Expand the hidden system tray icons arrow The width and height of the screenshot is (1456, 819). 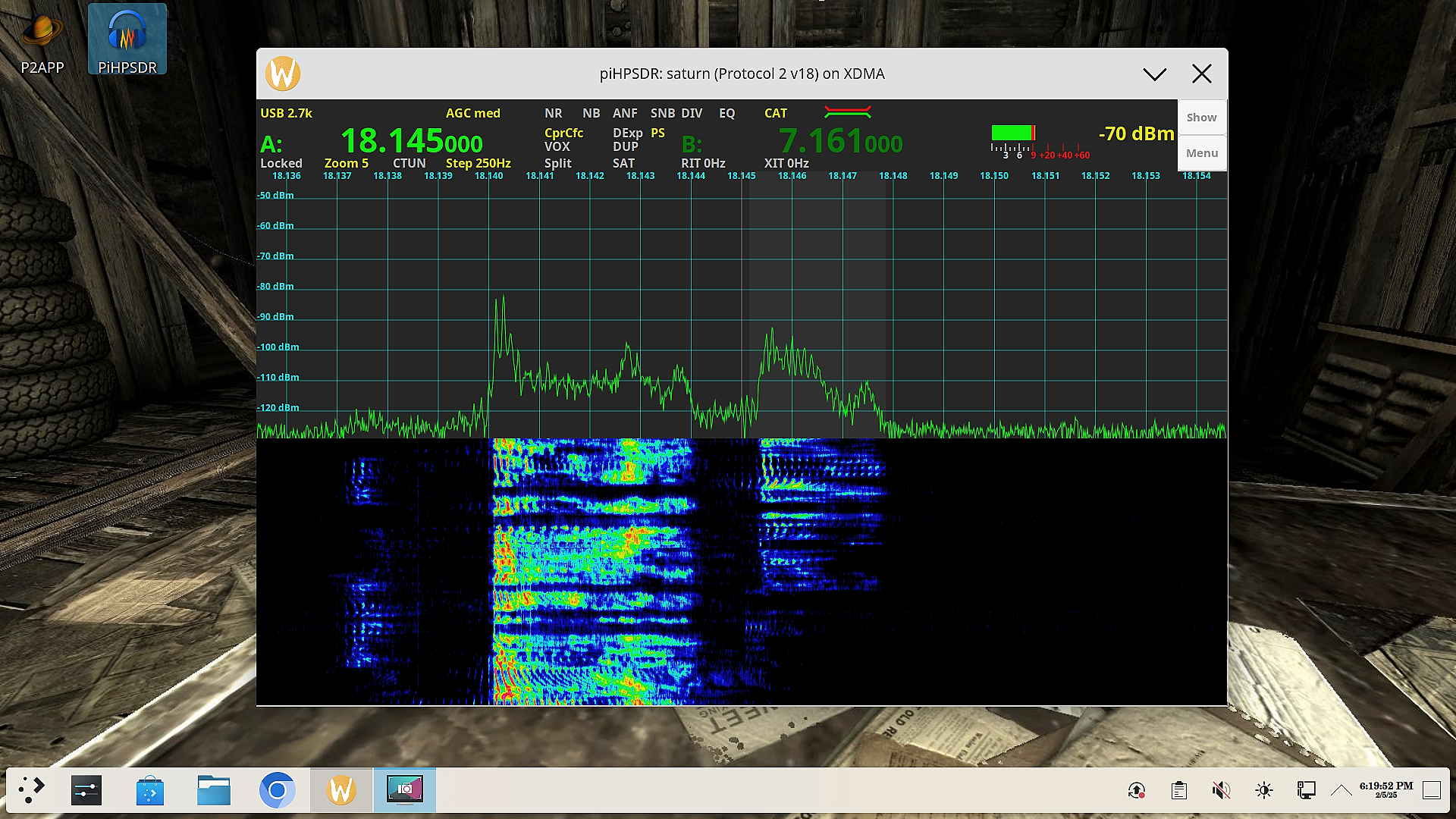(1341, 790)
